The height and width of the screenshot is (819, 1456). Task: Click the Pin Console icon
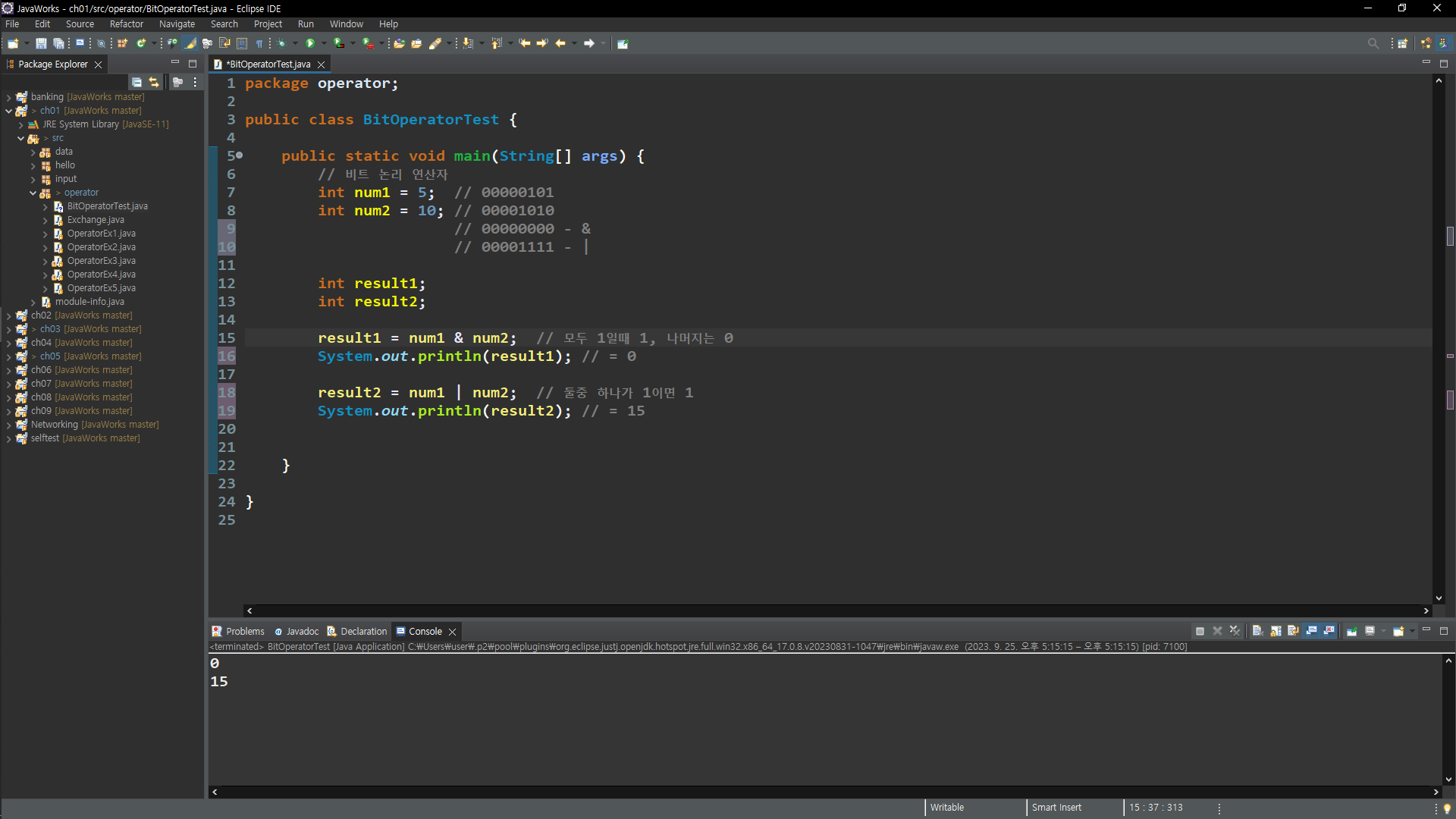click(1351, 631)
